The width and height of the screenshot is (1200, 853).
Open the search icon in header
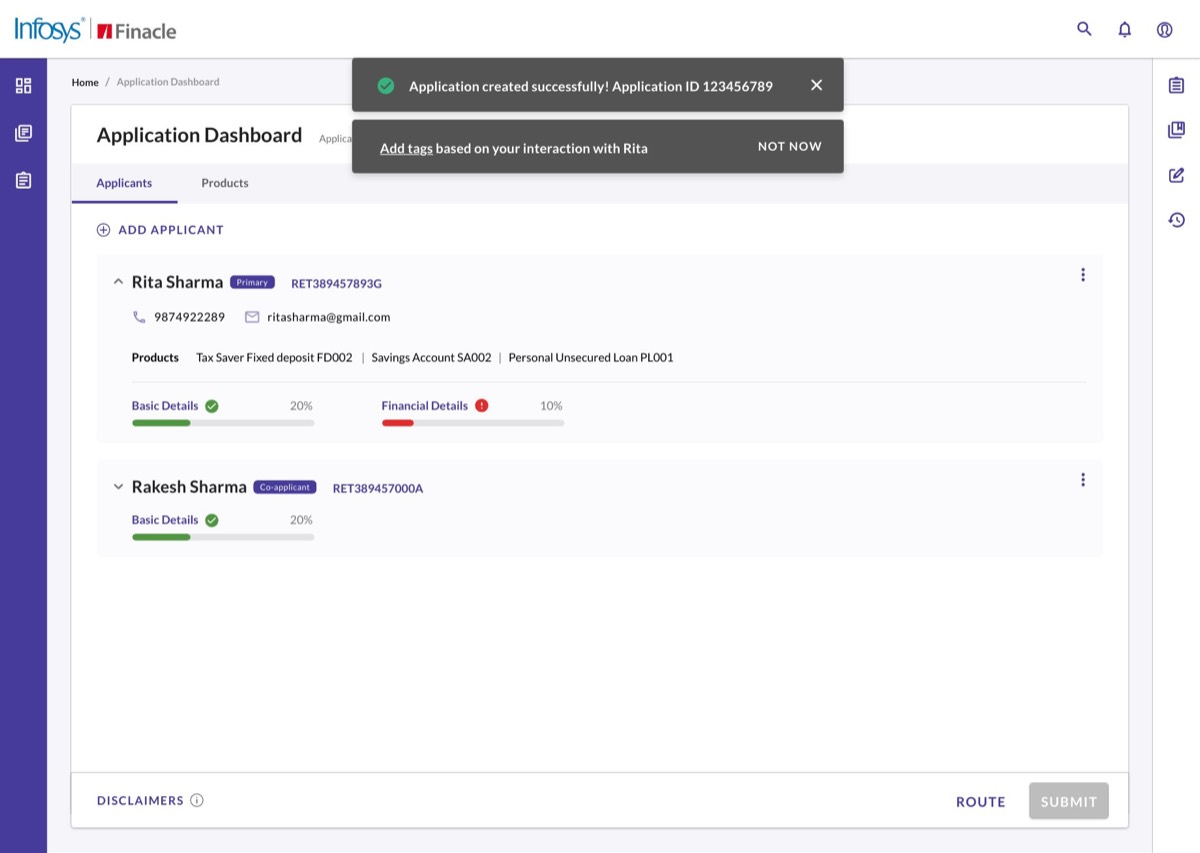click(1084, 29)
